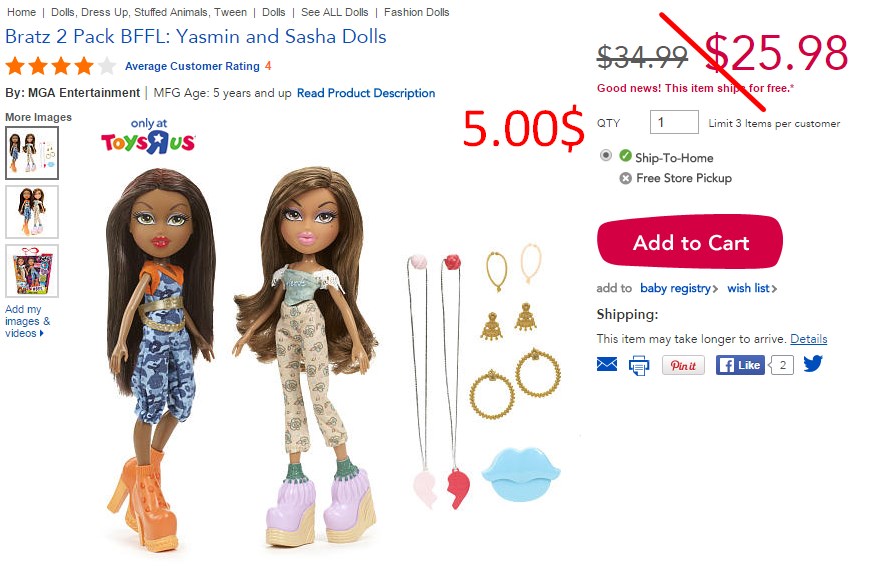This screenshot has height=574, width=882.
Task: Share the dolls via Twitter bird icon
Action: pos(813,364)
